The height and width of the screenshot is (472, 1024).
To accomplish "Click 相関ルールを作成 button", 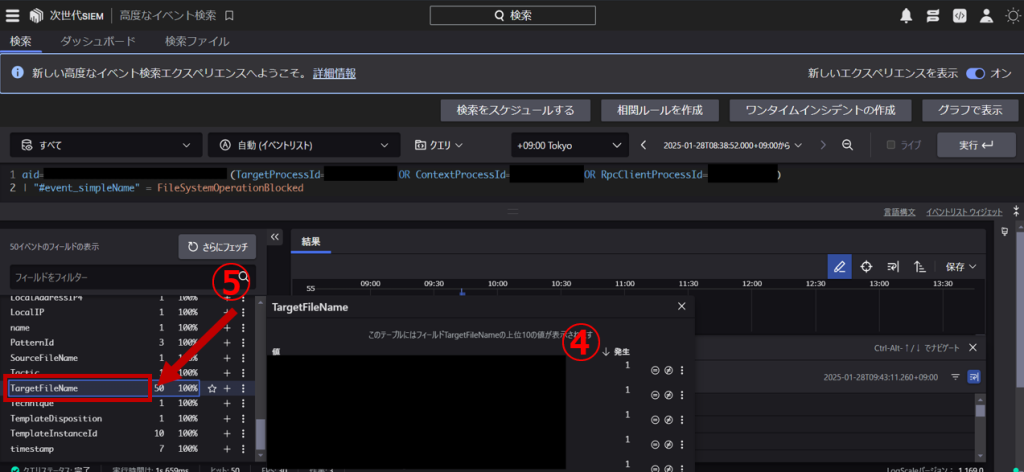I will (x=660, y=110).
